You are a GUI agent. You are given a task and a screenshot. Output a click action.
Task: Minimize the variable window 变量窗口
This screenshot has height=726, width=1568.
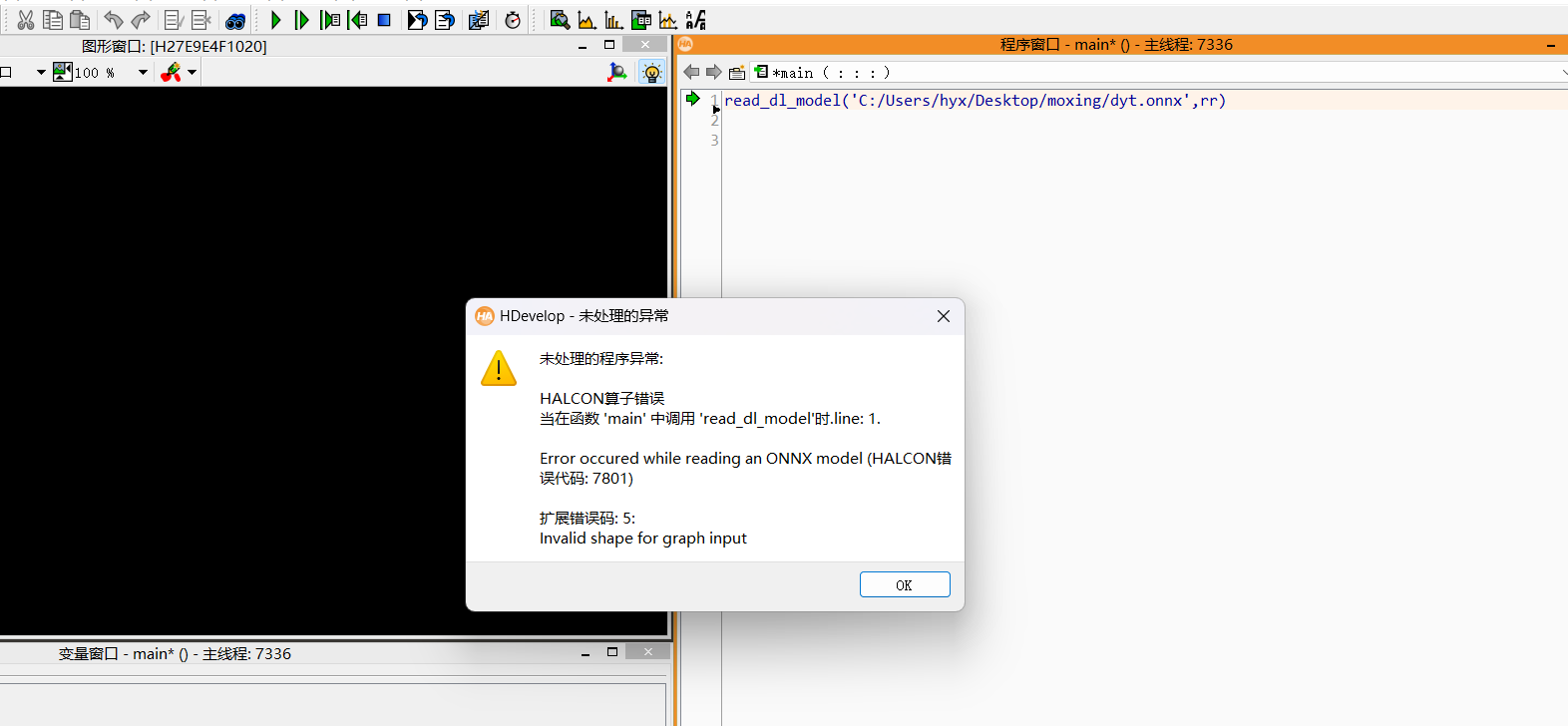click(x=586, y=653)
